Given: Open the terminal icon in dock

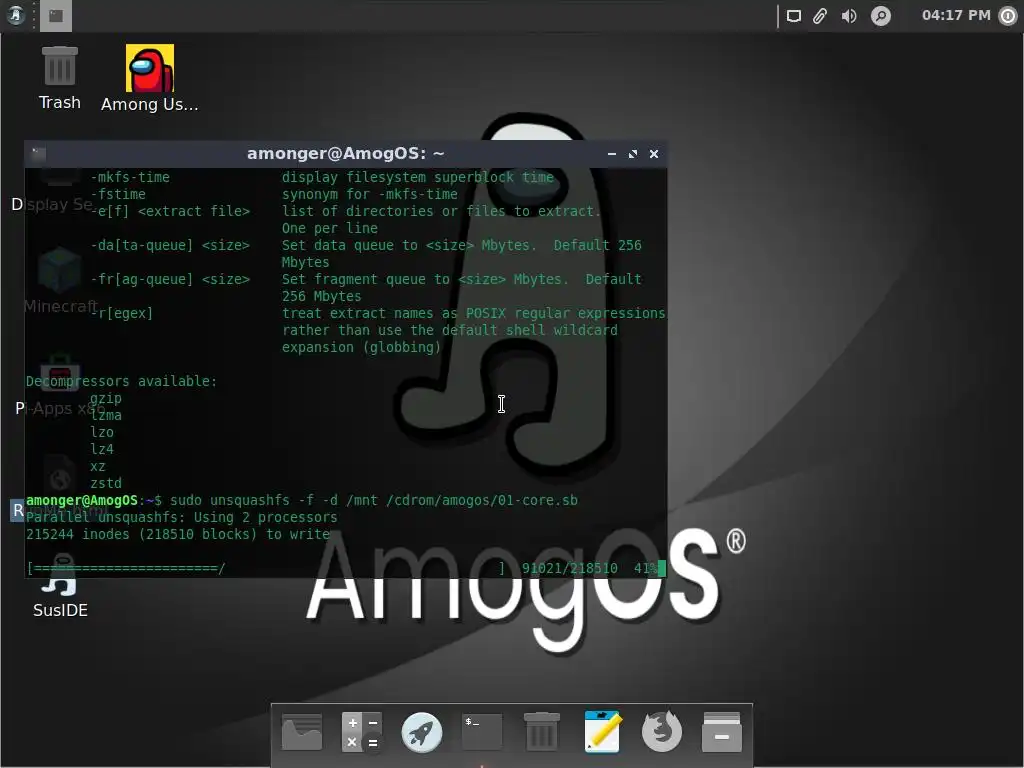Looking at the screenshot, I should [482, 731].
